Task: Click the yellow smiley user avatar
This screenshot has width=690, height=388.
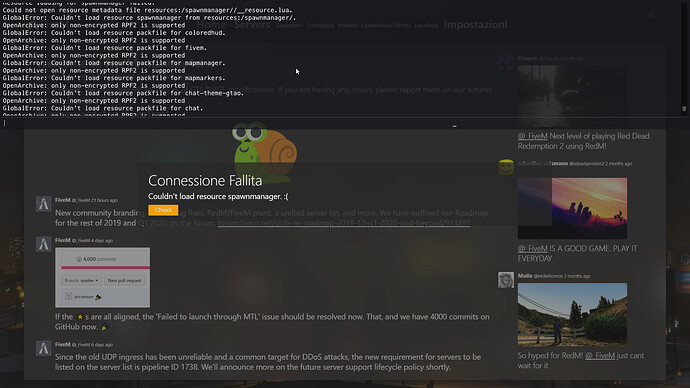Action: click(506, 167)
